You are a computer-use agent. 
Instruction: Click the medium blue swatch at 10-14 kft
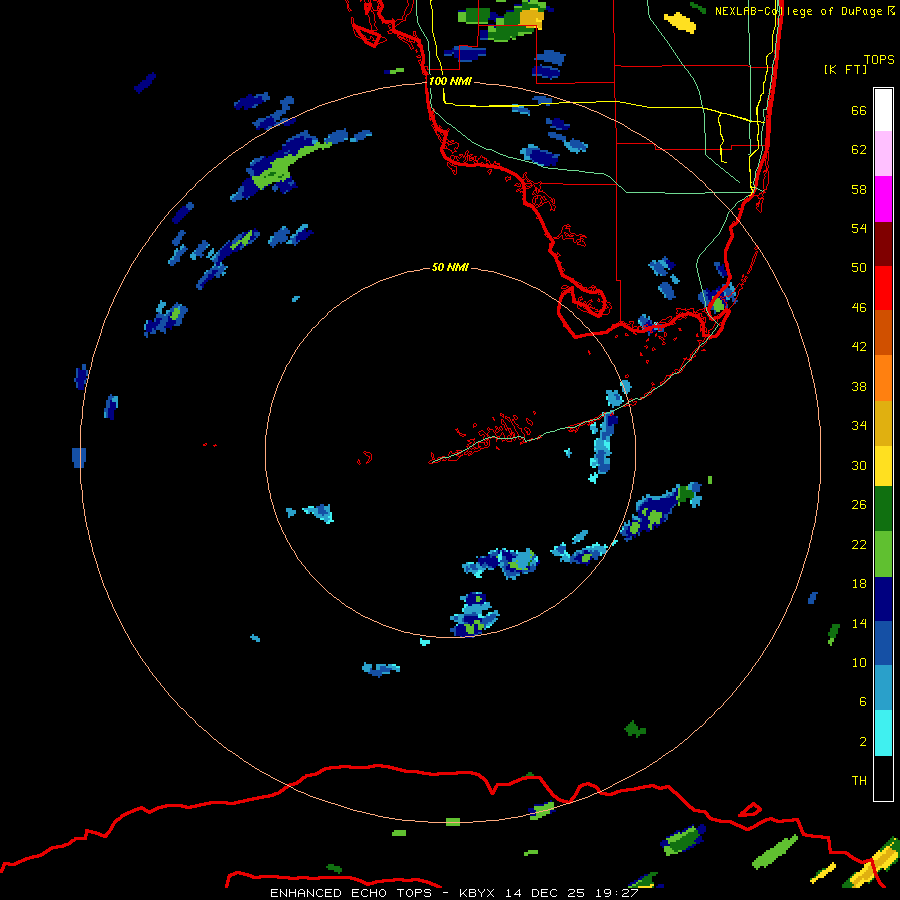pos(883,643)
